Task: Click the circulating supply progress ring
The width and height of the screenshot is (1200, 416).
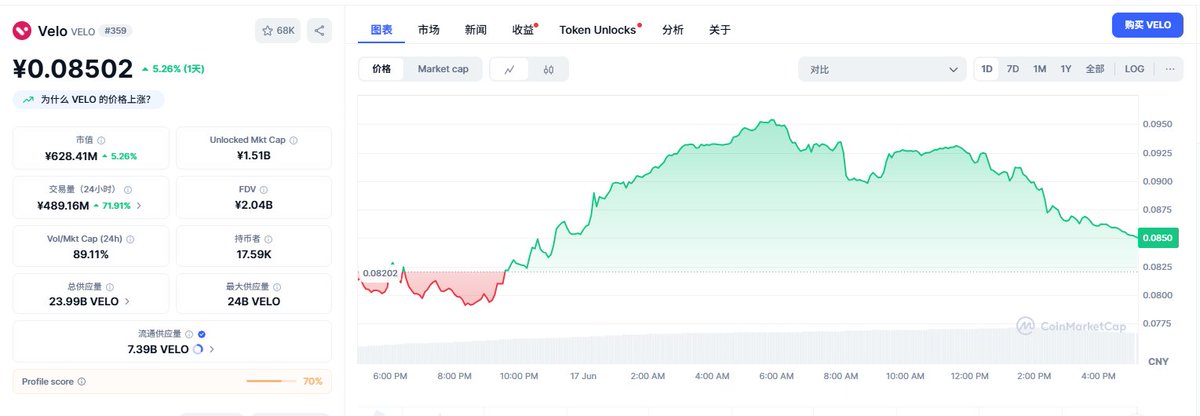Action: tap(198, 349)
